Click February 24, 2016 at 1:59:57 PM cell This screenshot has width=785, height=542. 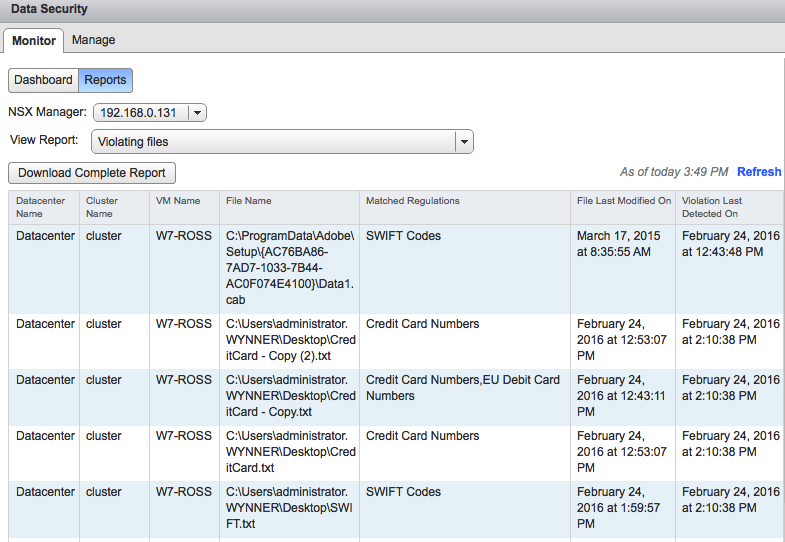(x=623, y=508)
